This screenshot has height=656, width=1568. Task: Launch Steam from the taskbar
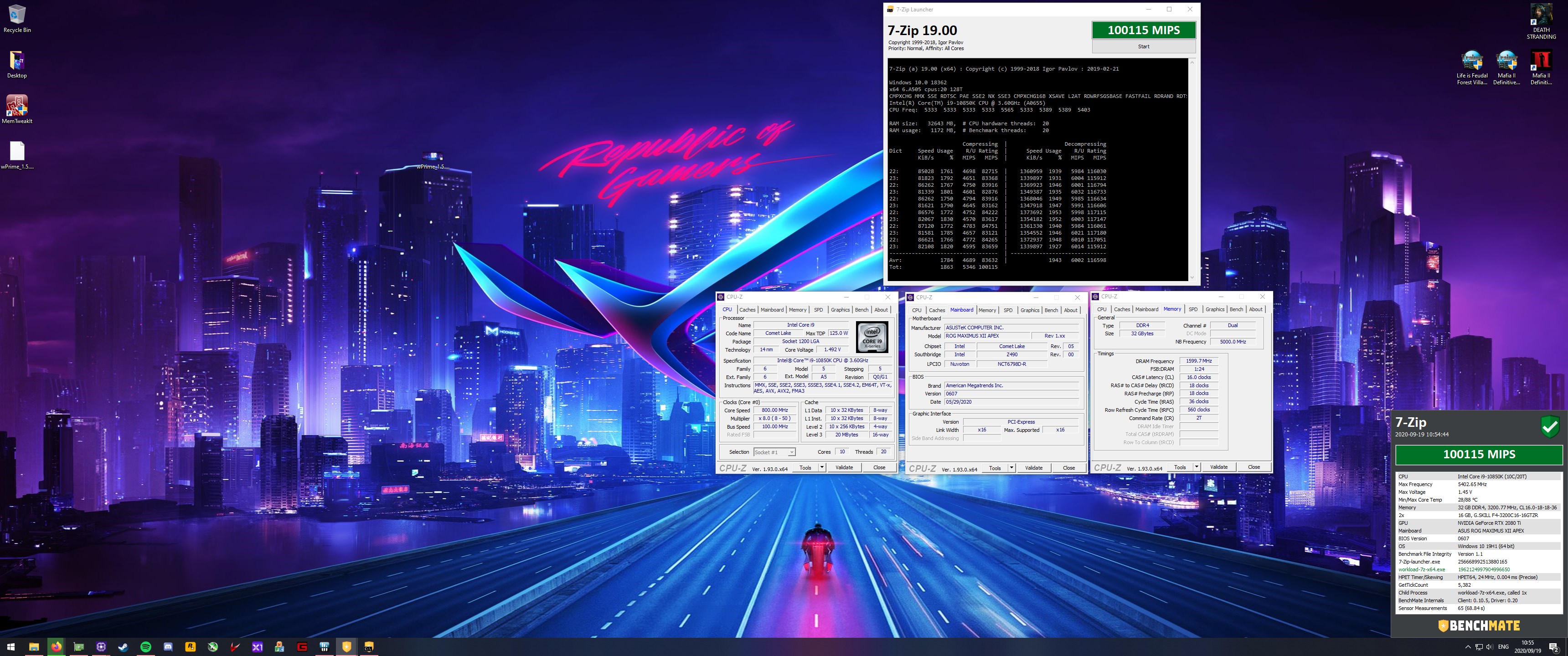123,647
